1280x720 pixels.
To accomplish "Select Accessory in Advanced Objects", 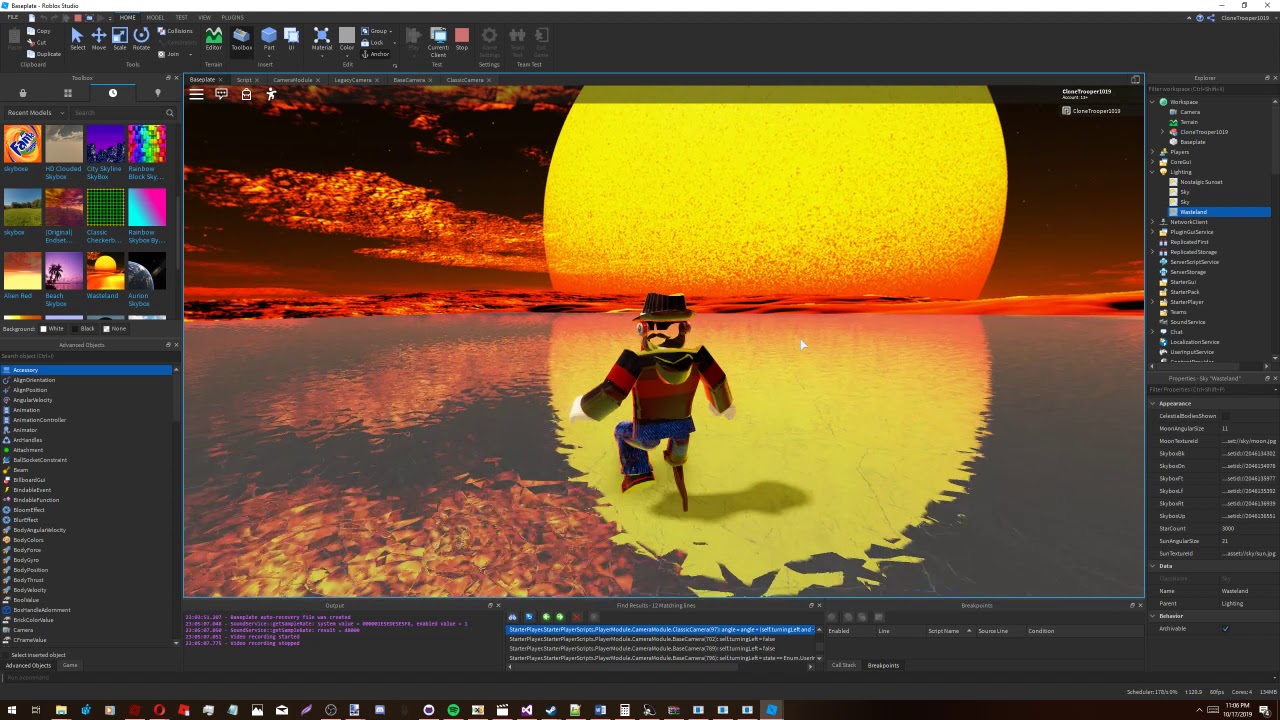I will coord(86,370).
